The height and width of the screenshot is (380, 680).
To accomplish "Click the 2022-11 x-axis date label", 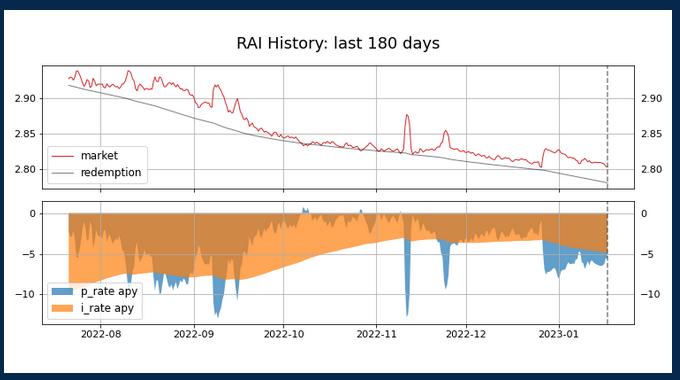I will 376,334.
